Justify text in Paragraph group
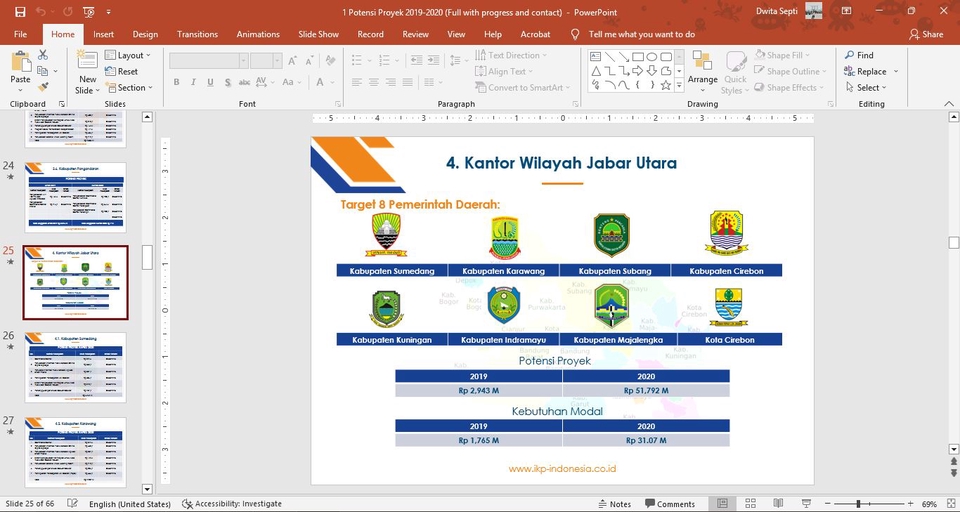 coord(407,82)
